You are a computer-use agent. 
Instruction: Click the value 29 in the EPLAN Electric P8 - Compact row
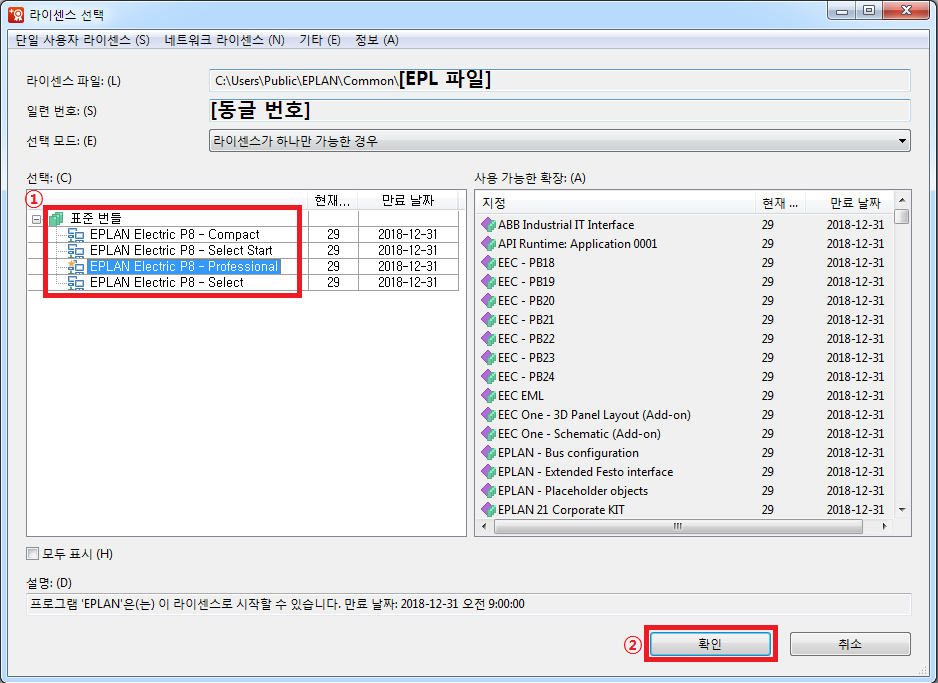tap(333, 234)
